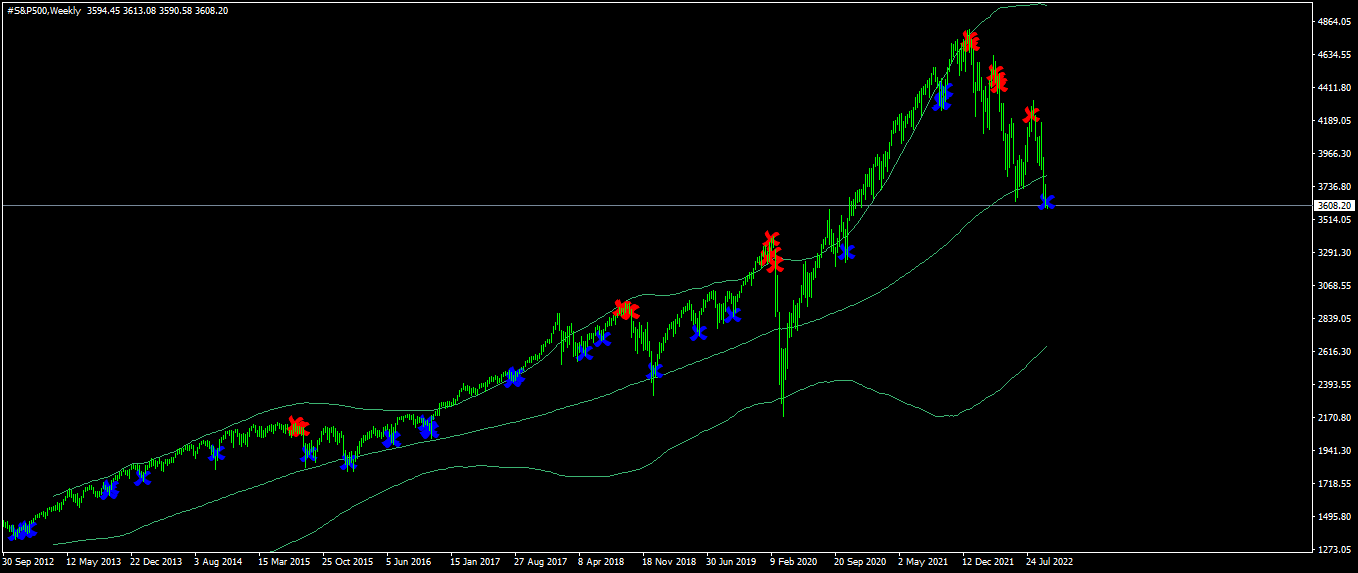
Task: Click the red marker cluster from 2015 near 2100
Action: pos(298,427)
